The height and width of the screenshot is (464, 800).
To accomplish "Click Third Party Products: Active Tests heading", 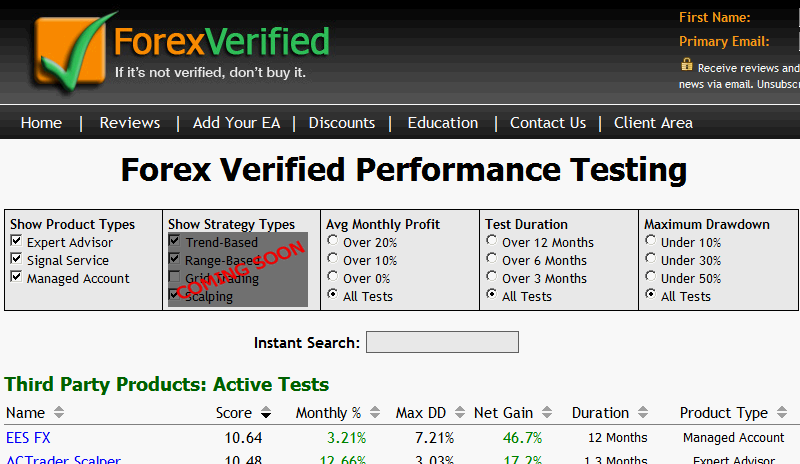I will click(x=167, y=384).
